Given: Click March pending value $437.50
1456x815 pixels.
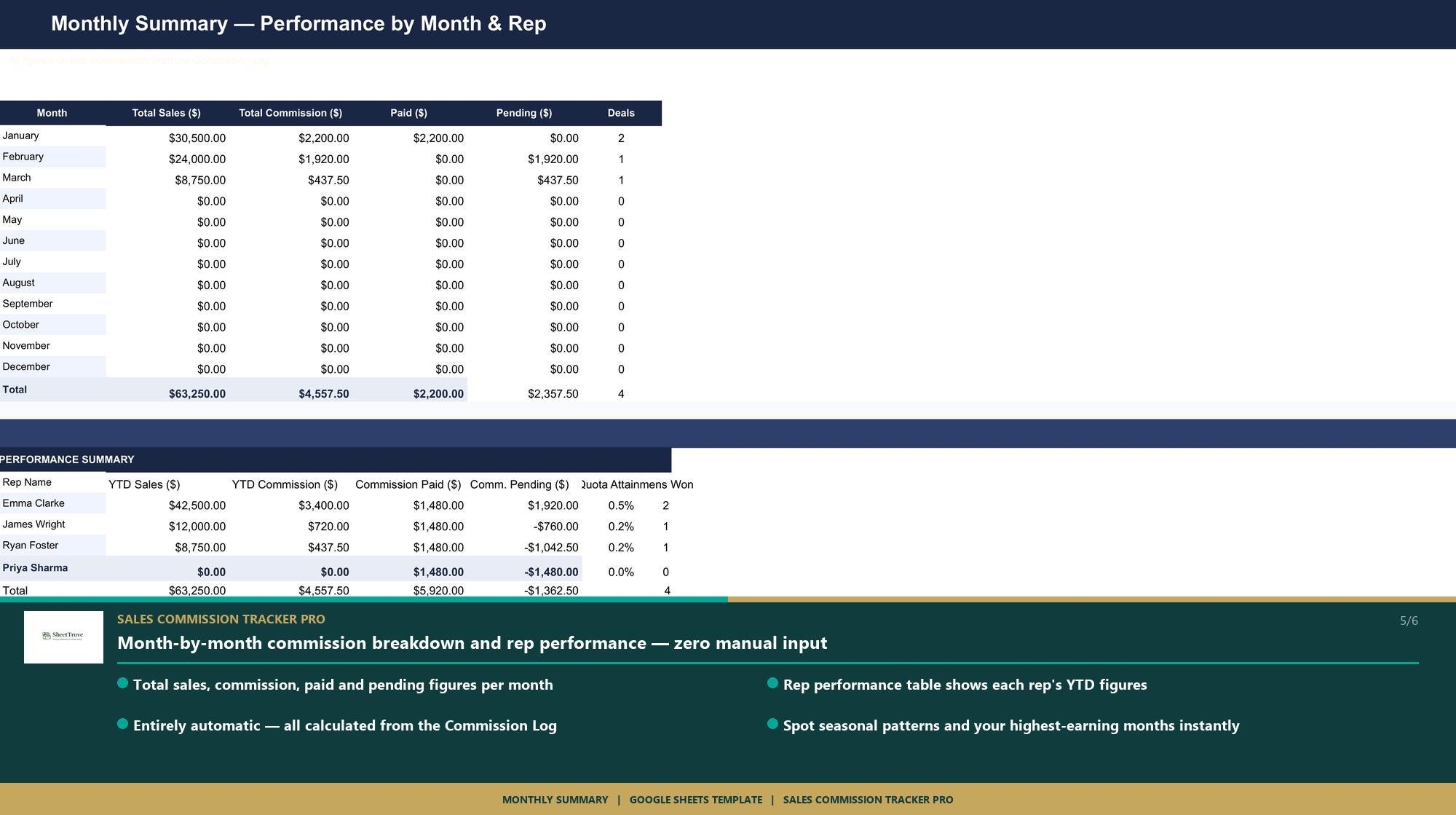Looking at the screenshot, I should click(x=558, y=181).
